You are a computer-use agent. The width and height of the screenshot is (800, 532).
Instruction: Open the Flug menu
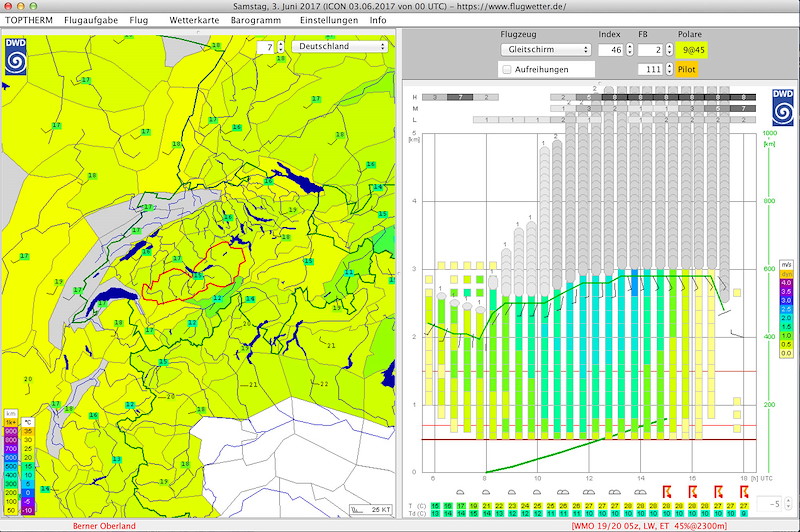coord(139,20)
